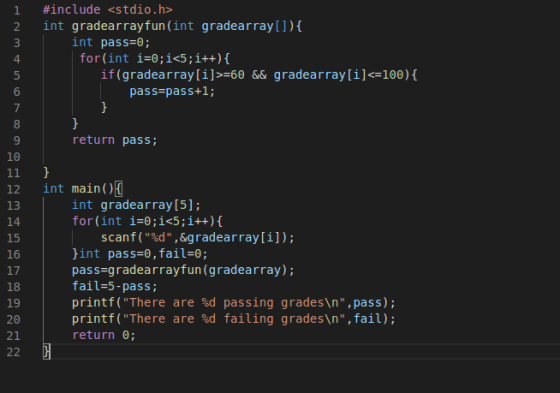Click line number 1 in the gutter
560x393 pixels.
coord(17,10)
